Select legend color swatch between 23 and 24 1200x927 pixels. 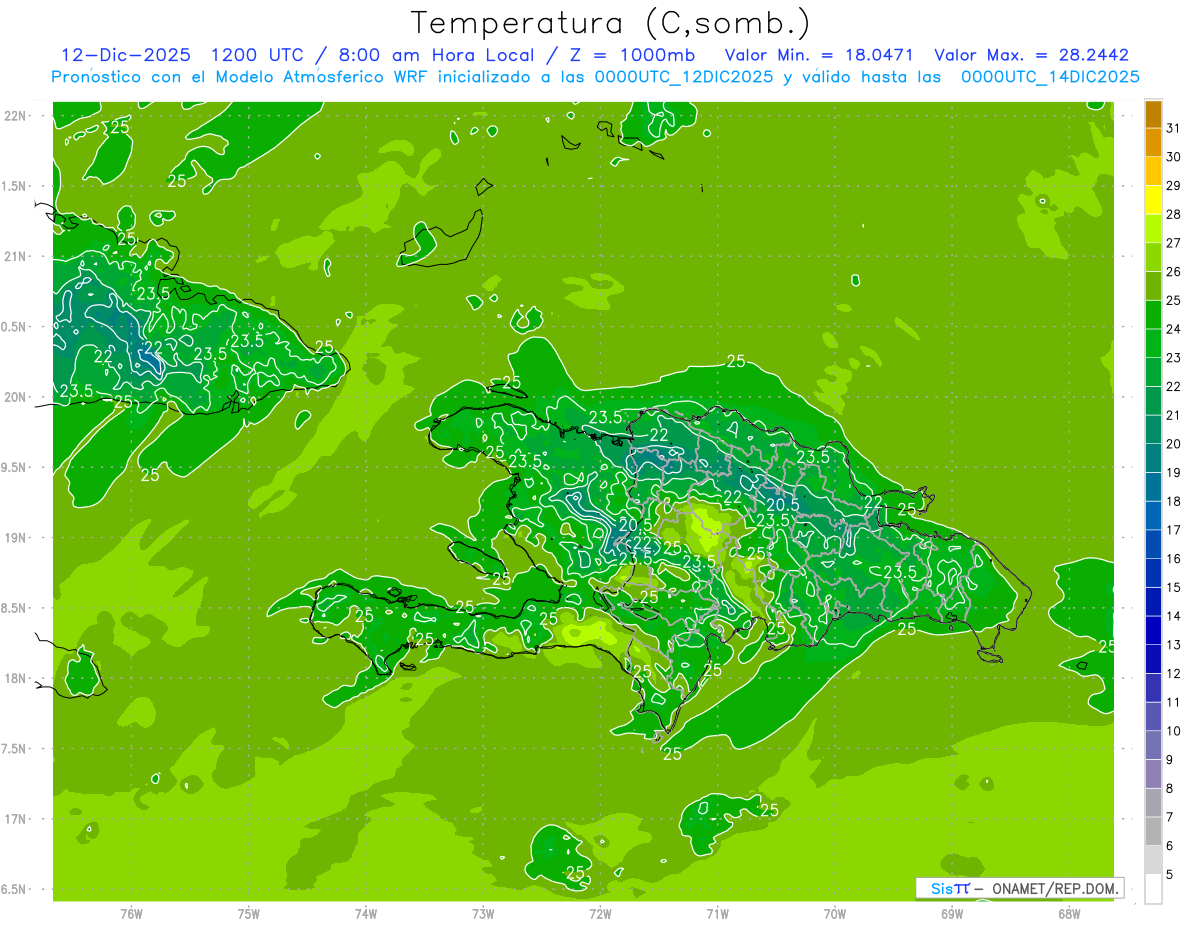[1153, 343]
